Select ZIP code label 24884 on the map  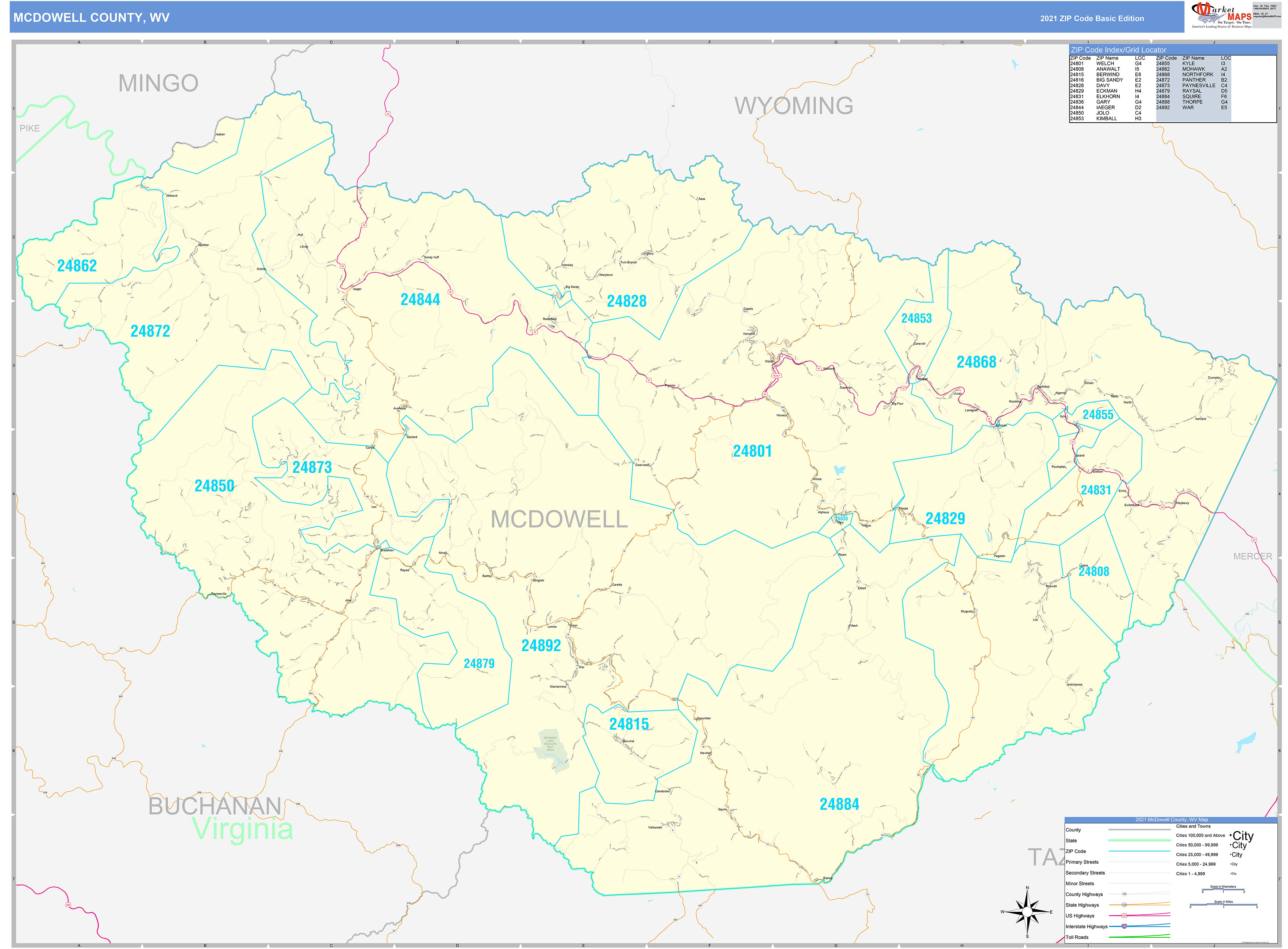tap(840, 804)
